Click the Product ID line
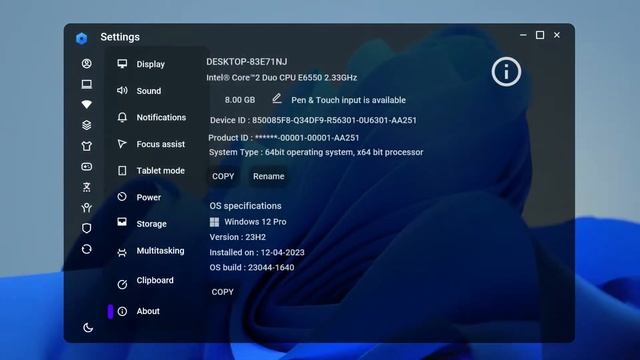The height and width of the screenshot is (360, 640). [x=284, y=138]
